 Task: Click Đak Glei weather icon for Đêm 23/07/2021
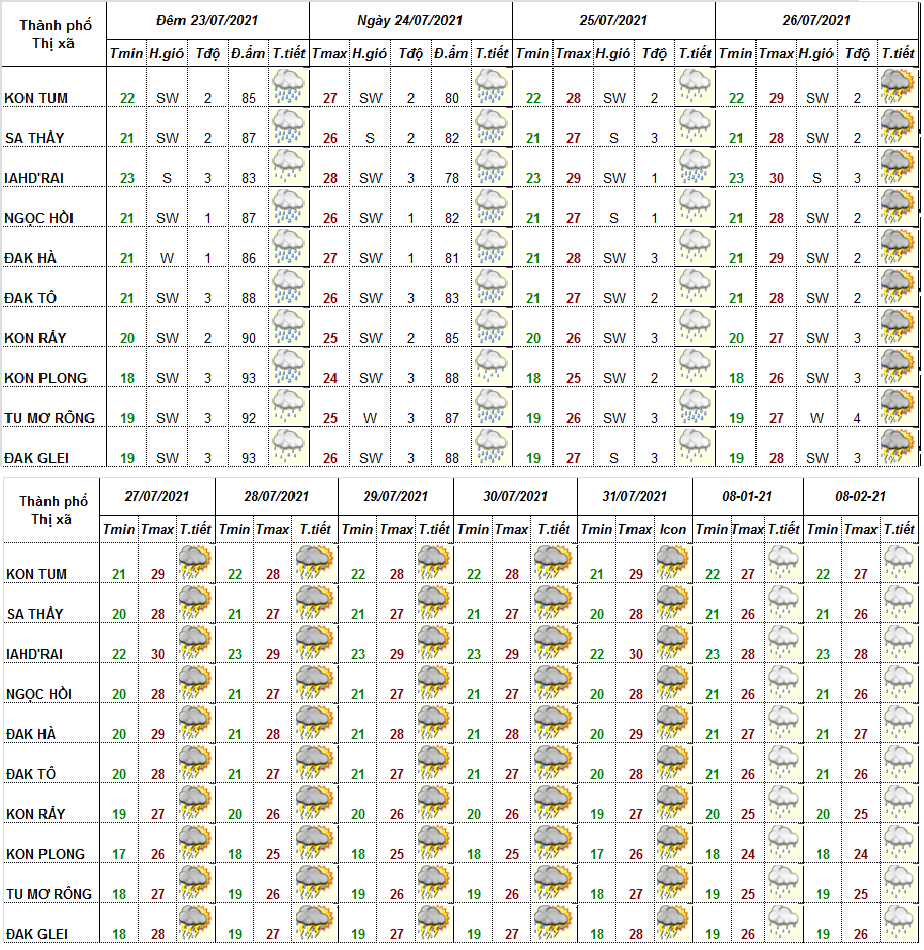coord(289,447)
